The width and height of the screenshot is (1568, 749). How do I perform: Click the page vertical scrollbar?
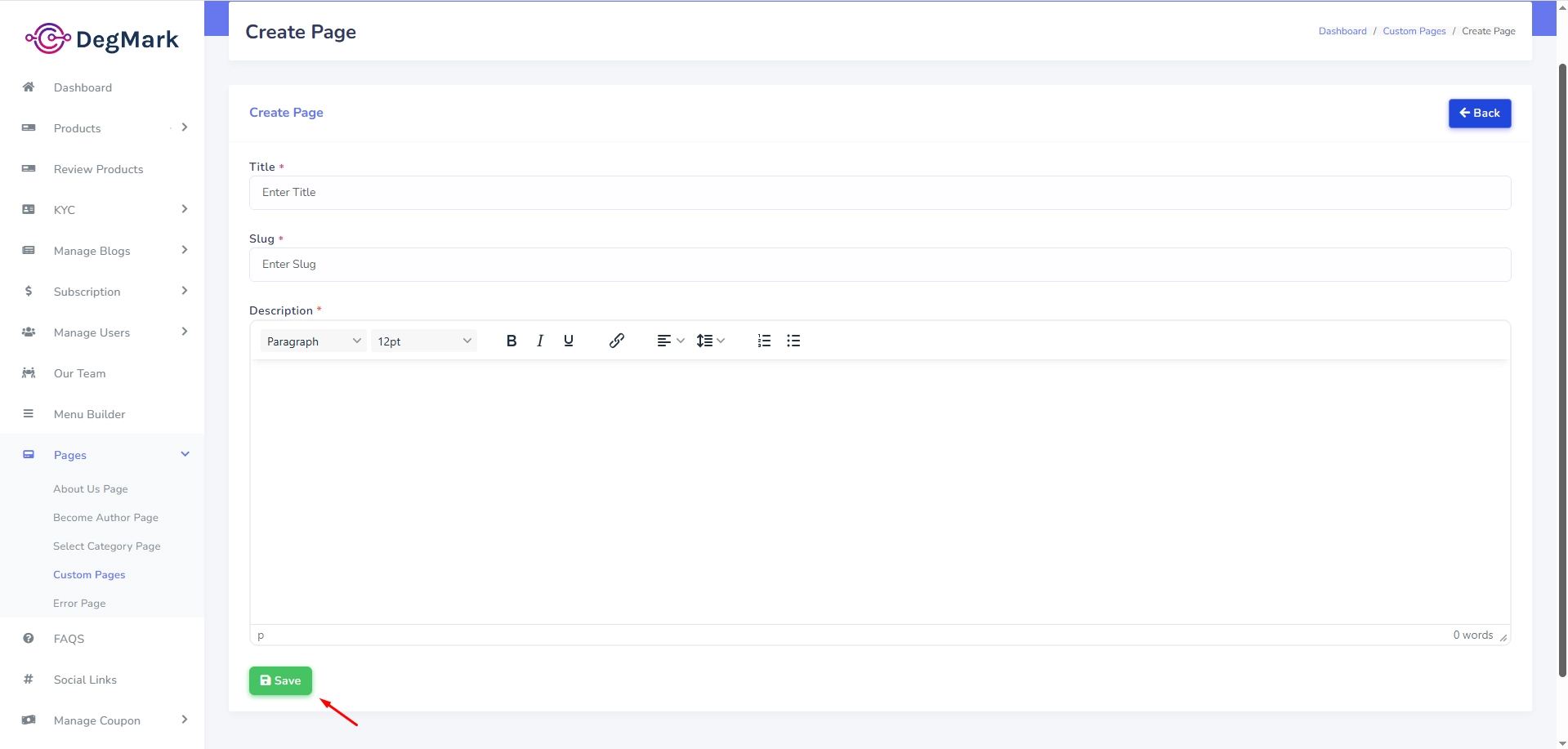(x=1562, y=370)
